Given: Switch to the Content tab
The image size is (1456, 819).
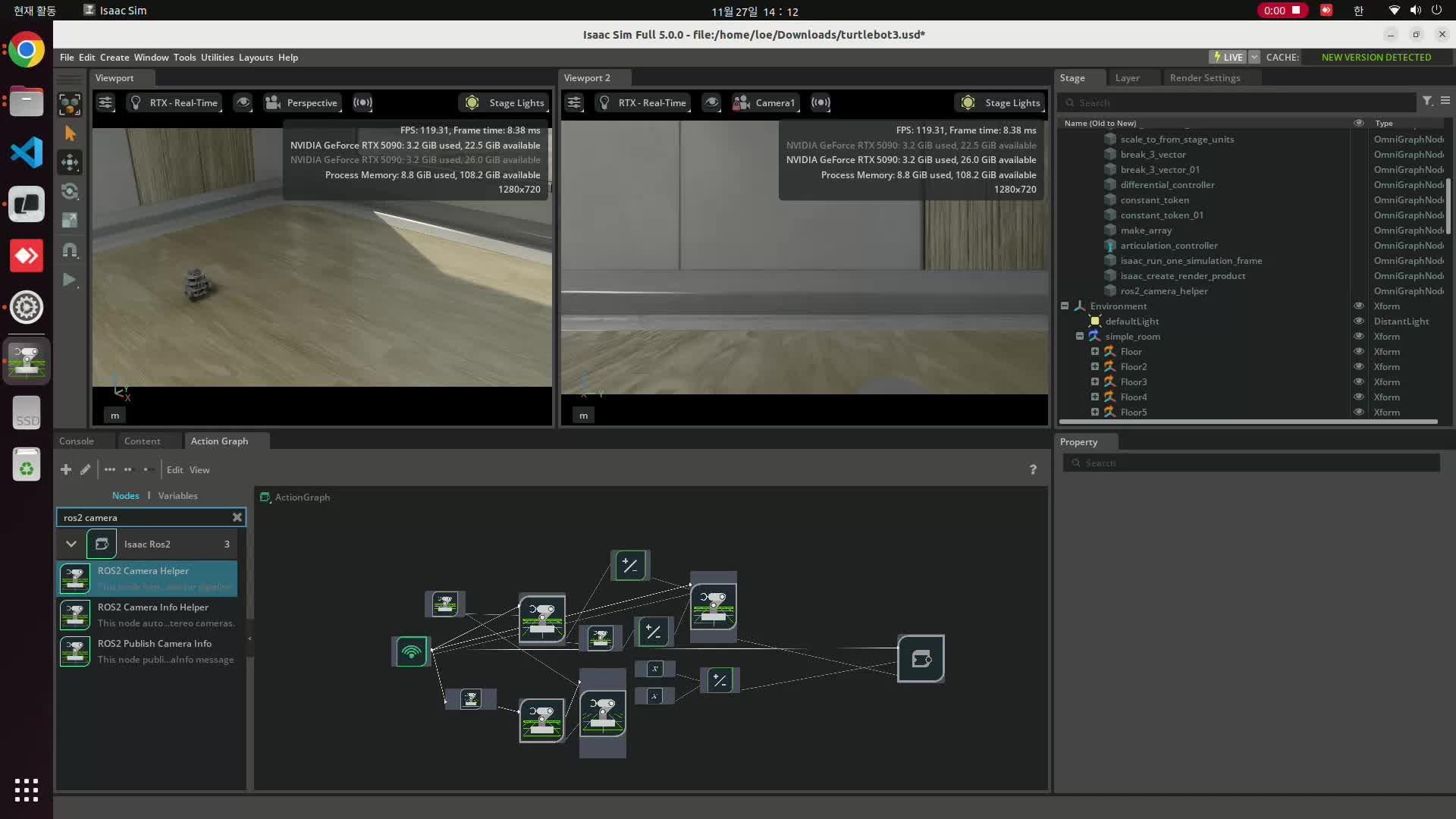Looking at the screenshot, I should (142, 441).
